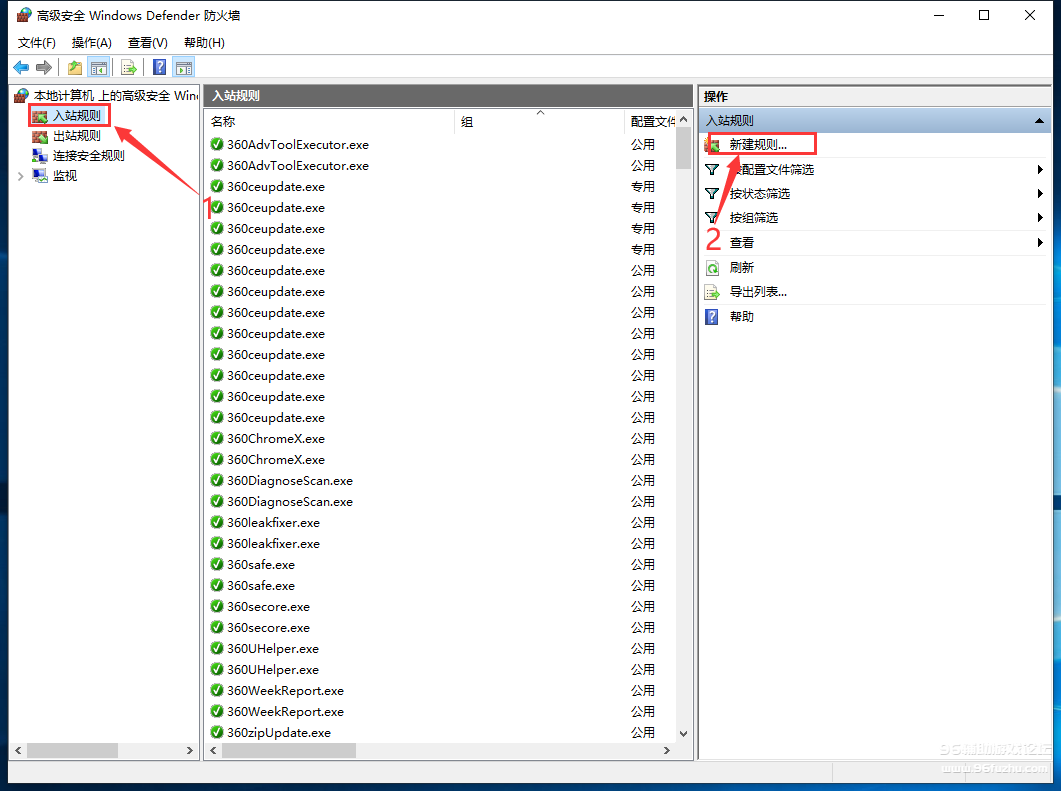The height and width of the screenshot is (791, 1061).
Task: Click tree pane horizontal scrollbar left arrow
Action: tap(18, 750)
